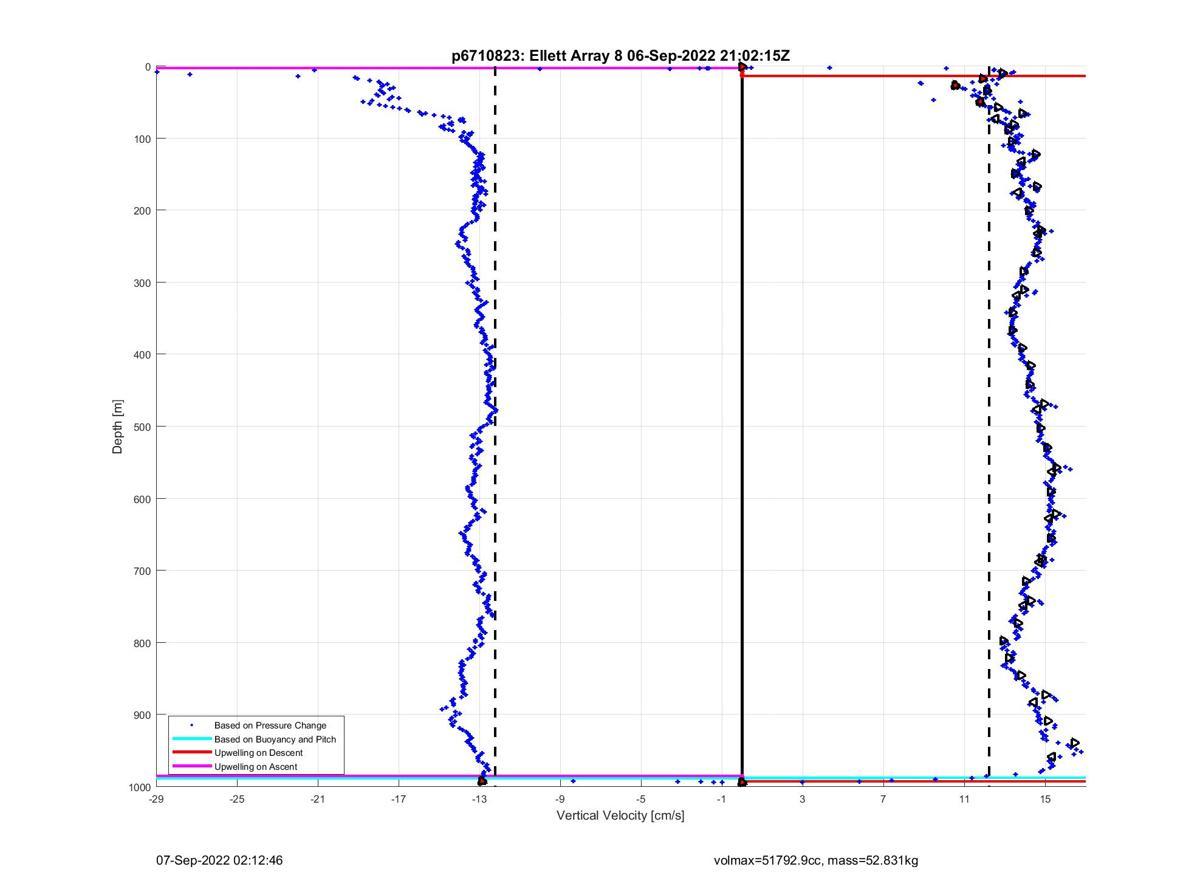Image resolution: width=1200 pixels, height=885 pixels.
Task: Click the velocity tick label "-1"
Action: tap(722, 799)
